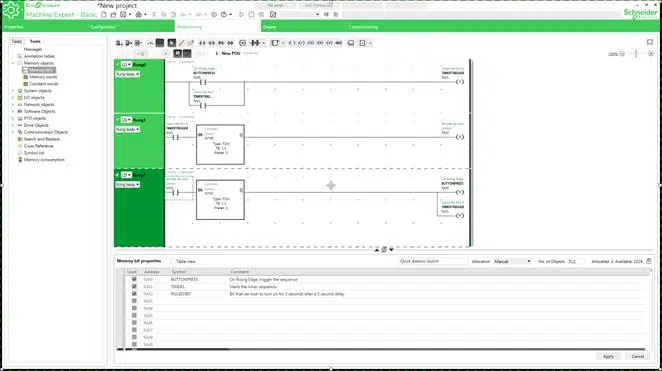Image resolution: width=662 pixels, height=371 pixels.
Task: Click the help question mark icon
Action: 223,14
